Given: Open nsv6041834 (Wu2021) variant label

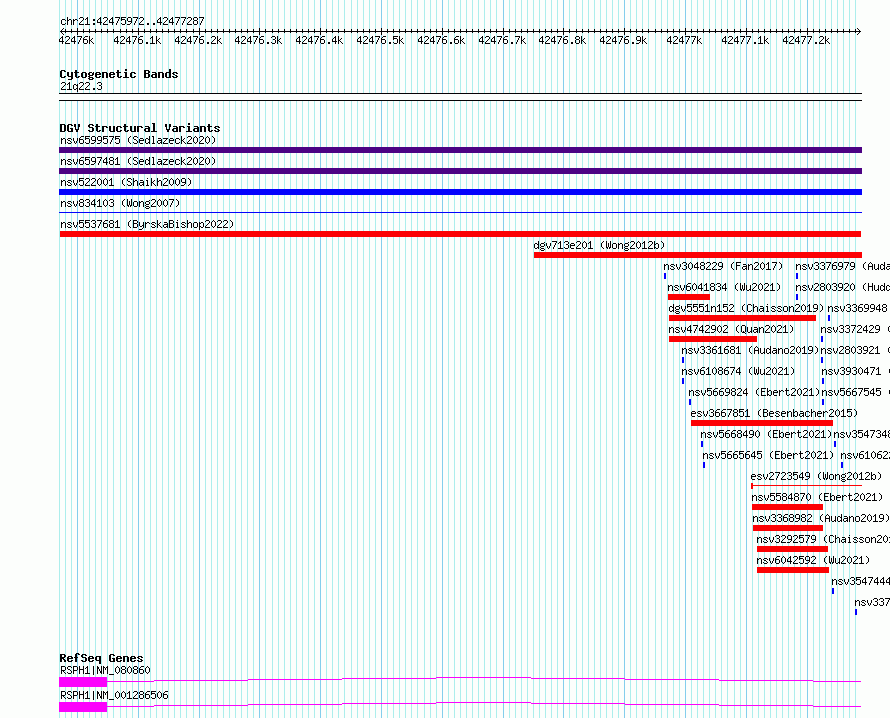Looking at the screenshot, I should [x=724, y=287].
